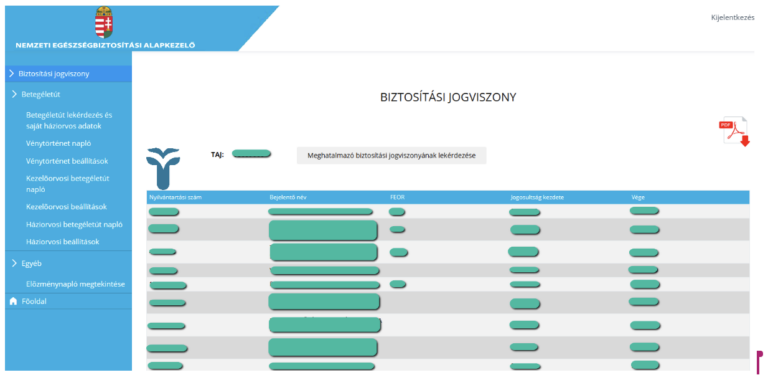Click the Hungarian coat of arms logo
The width and height of the screenshot is (768, 385).
pyautogui.click(x=103, y=22)
